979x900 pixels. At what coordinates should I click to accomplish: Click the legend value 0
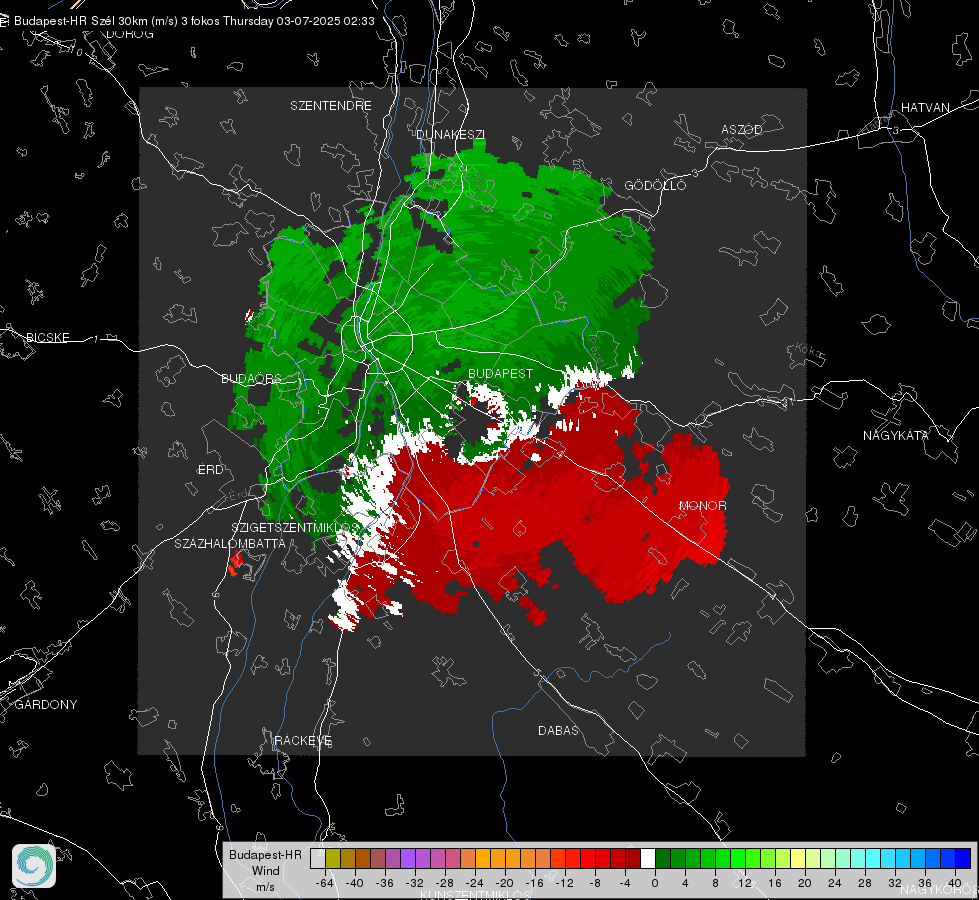click(x=654, y=883)
